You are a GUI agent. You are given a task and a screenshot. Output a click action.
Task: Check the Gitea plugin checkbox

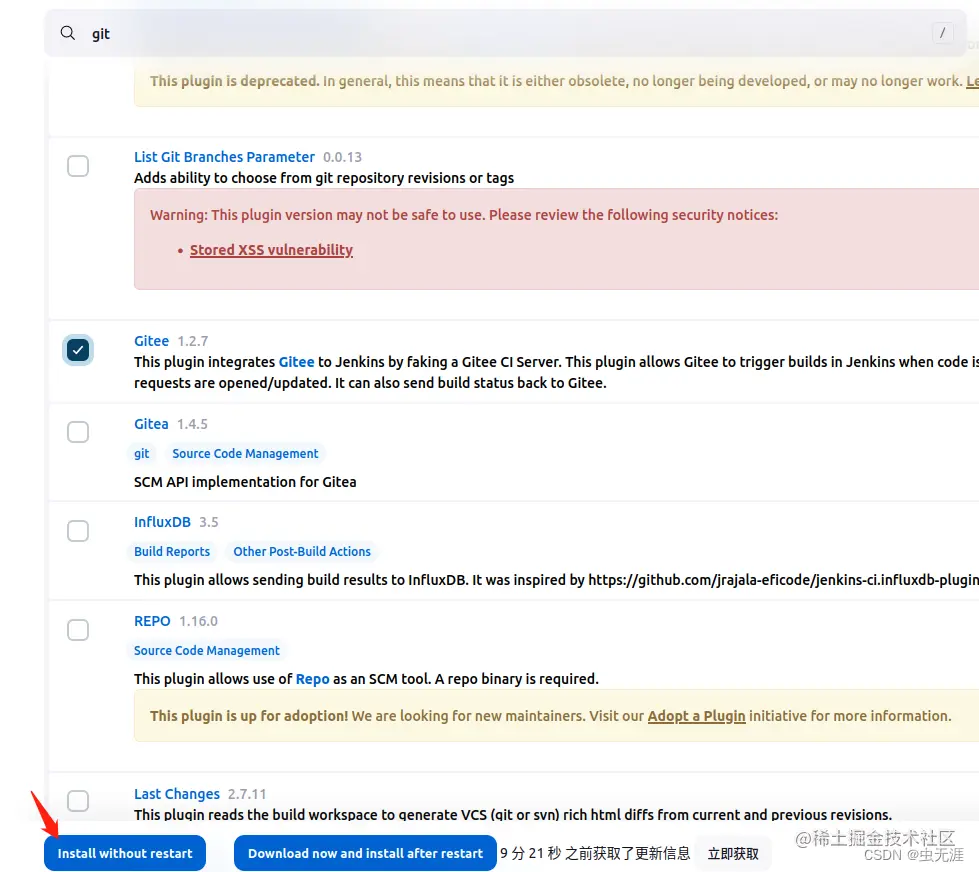pos(78,432)
